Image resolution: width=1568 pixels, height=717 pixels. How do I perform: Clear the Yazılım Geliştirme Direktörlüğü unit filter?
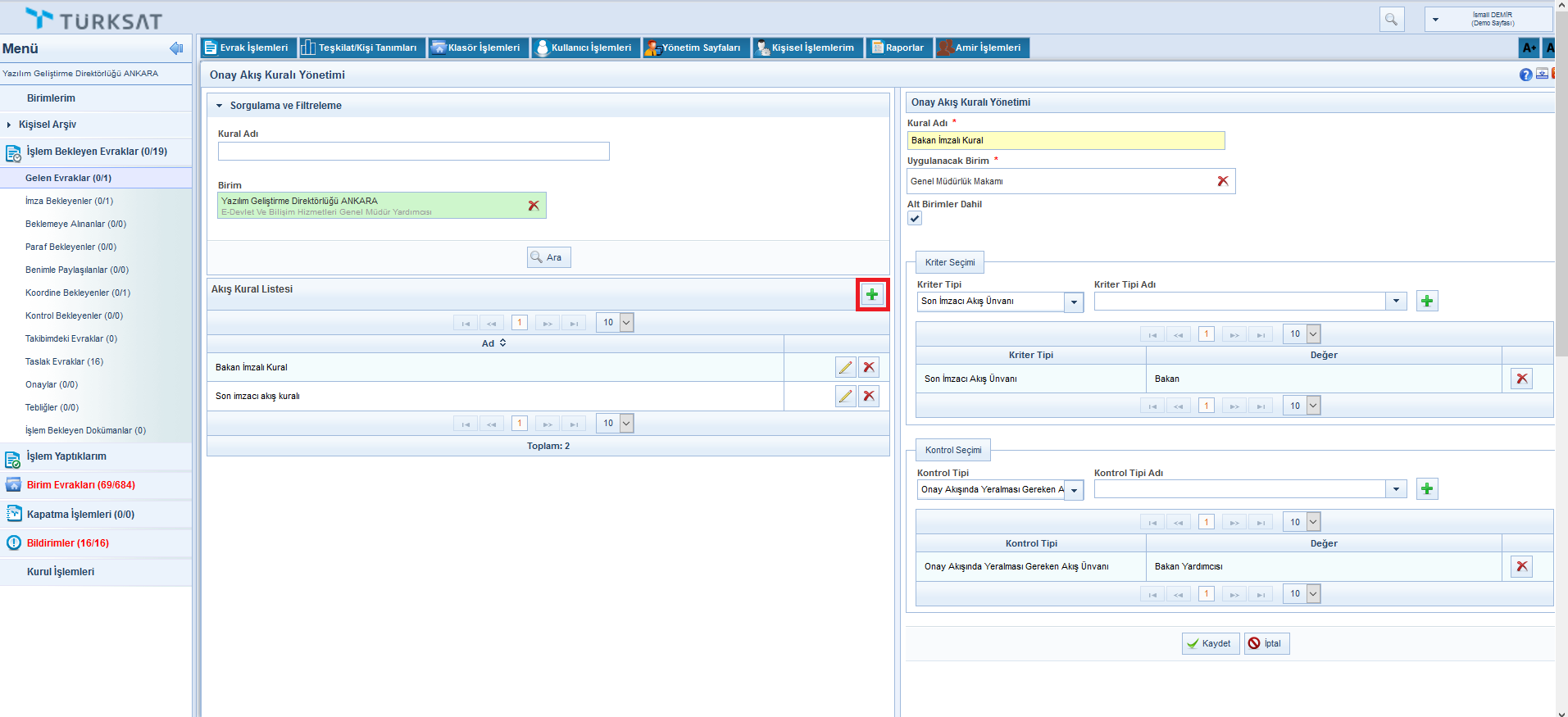point(534,206)
